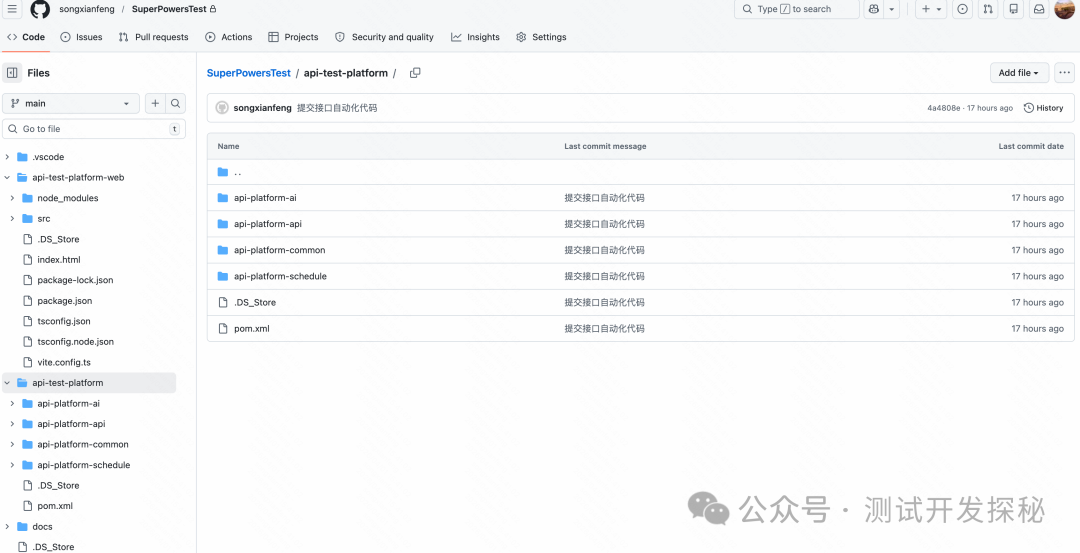Open Pull requests icon in top header
This screenshot has width=1080, height=553.
(x=988, y=9)
